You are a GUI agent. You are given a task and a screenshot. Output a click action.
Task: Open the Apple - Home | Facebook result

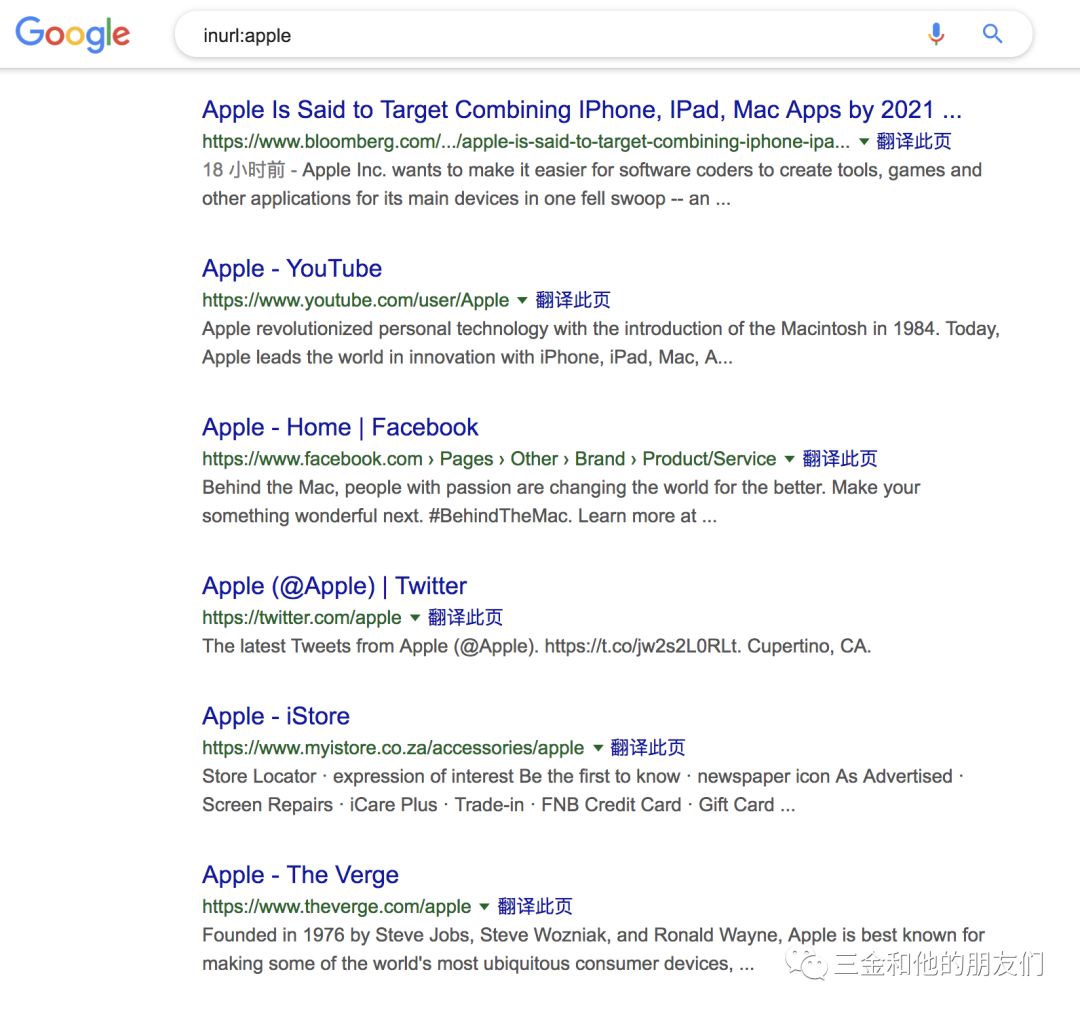340,427
